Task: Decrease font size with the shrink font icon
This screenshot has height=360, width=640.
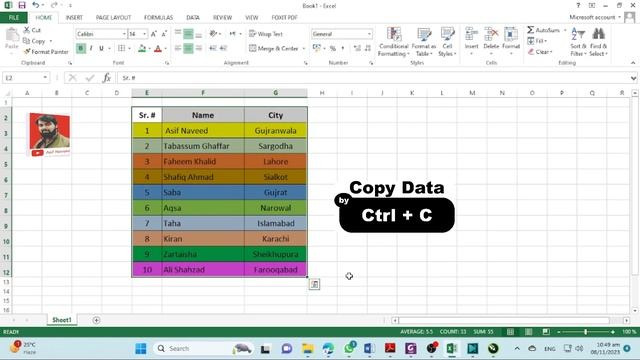Action: click(164, 34)
